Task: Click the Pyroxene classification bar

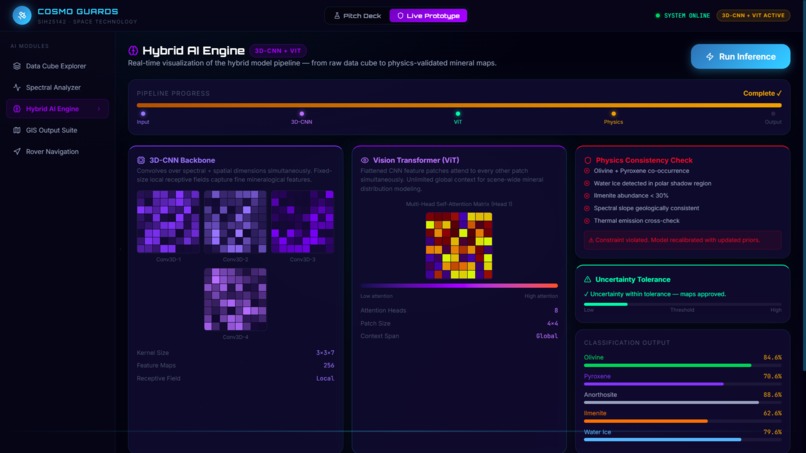Action: pyautogui.click(x=683, y=384)
